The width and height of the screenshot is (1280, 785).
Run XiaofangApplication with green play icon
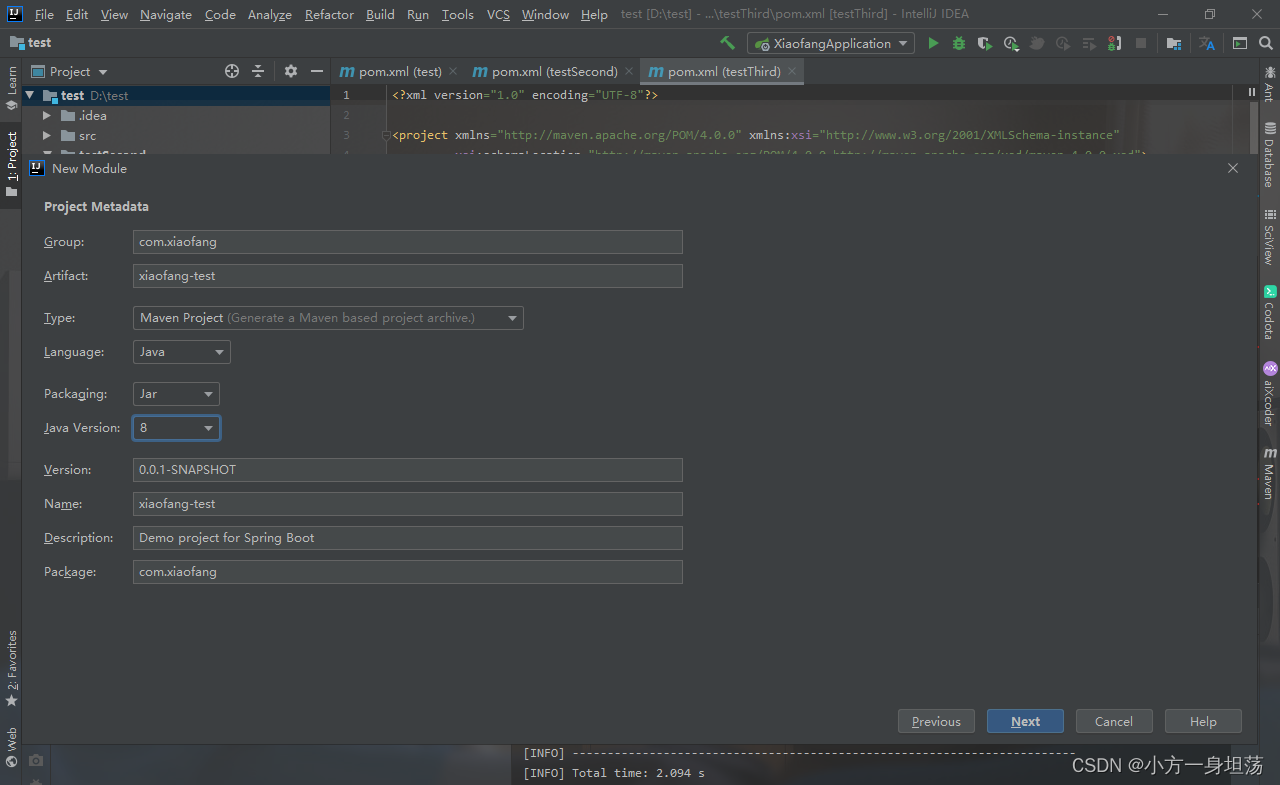933,43
